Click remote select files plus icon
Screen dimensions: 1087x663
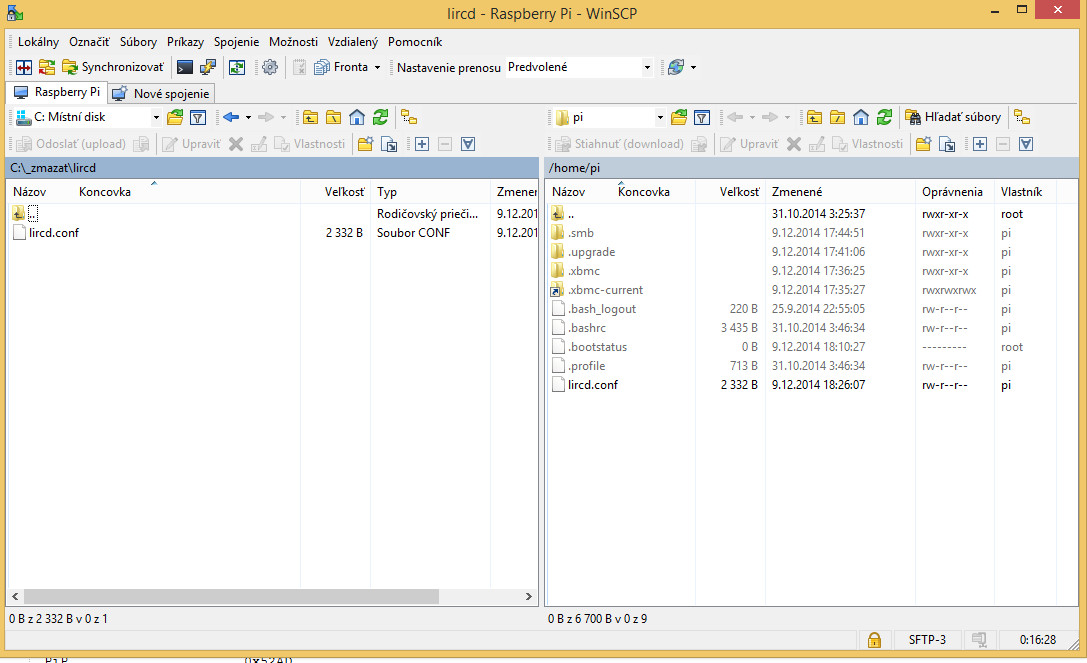coord(980,144)
